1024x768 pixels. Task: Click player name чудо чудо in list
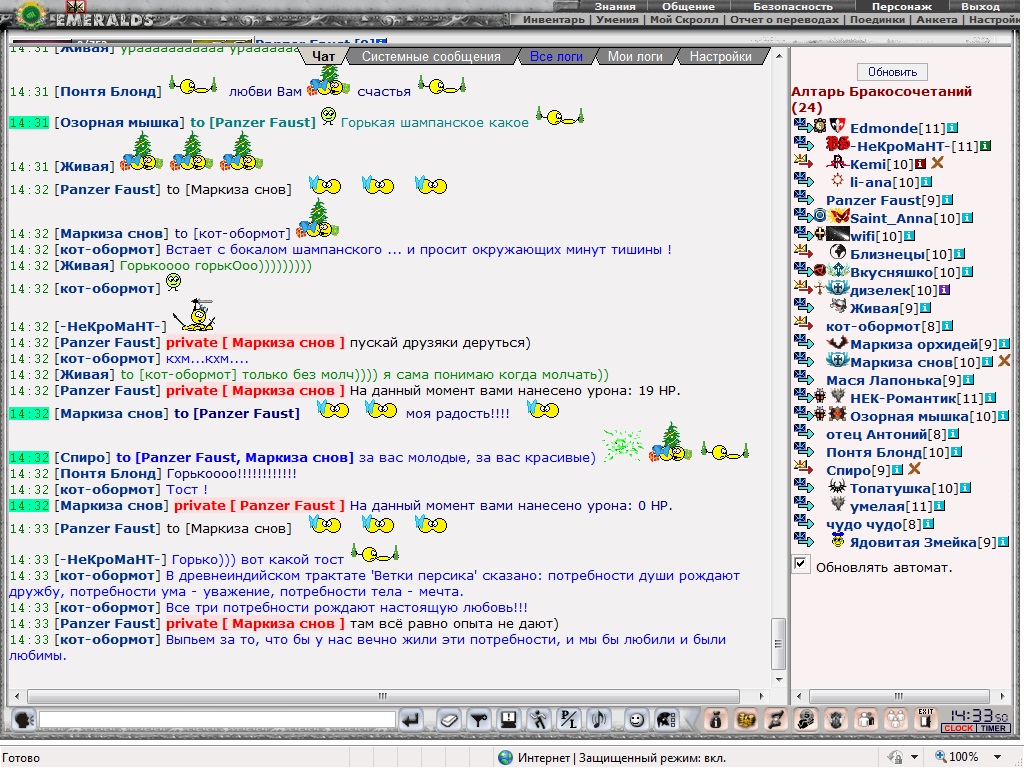click(865, 524)
